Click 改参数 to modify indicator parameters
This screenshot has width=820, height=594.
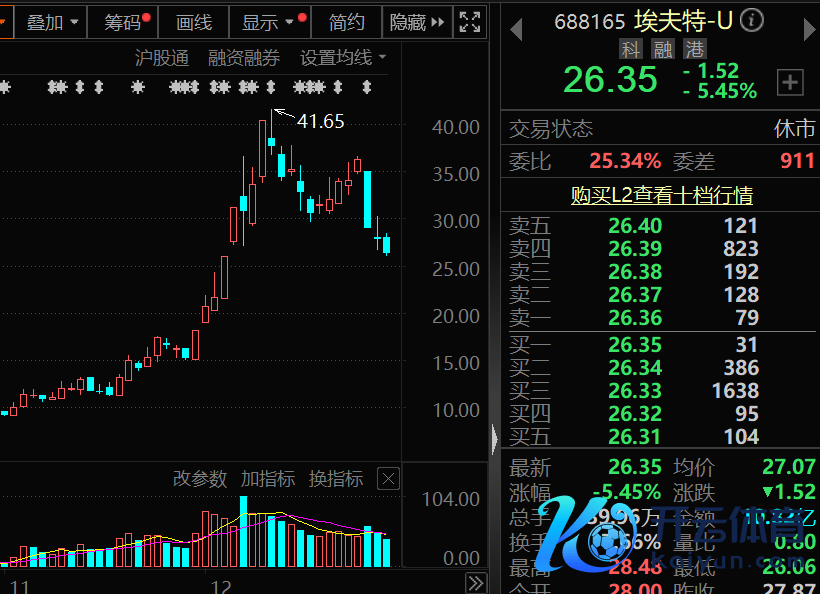(x=199, y=479)
